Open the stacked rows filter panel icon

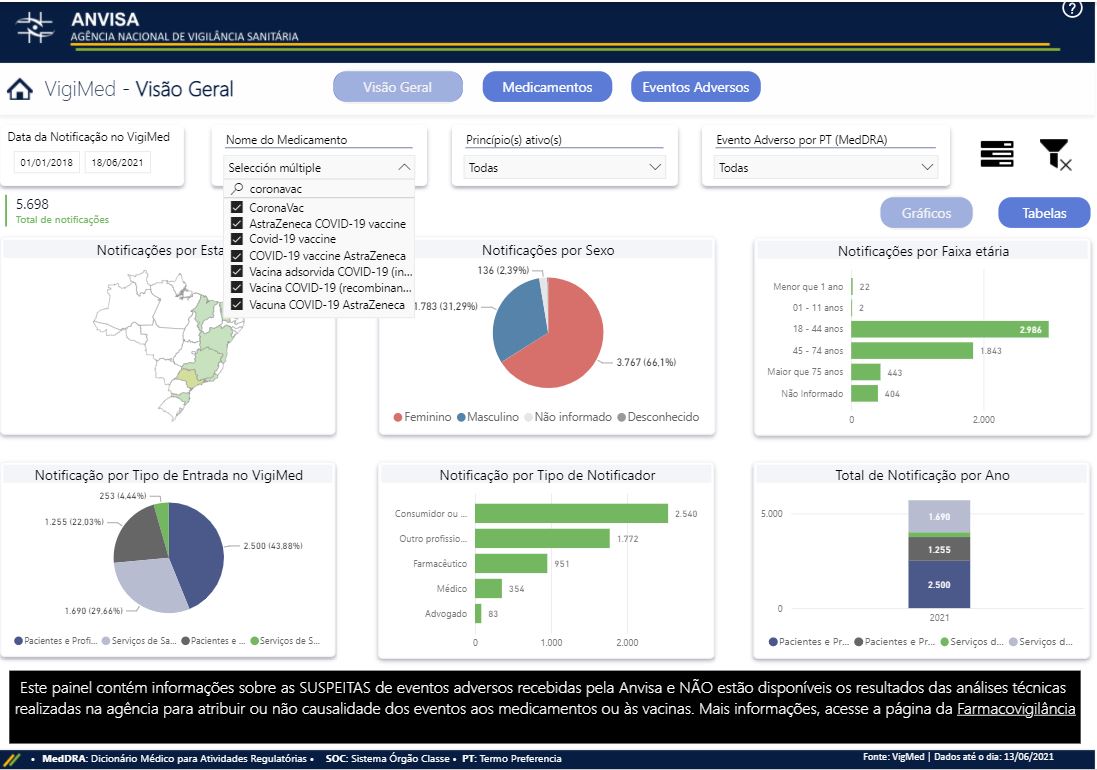click(x=996, y=154)
